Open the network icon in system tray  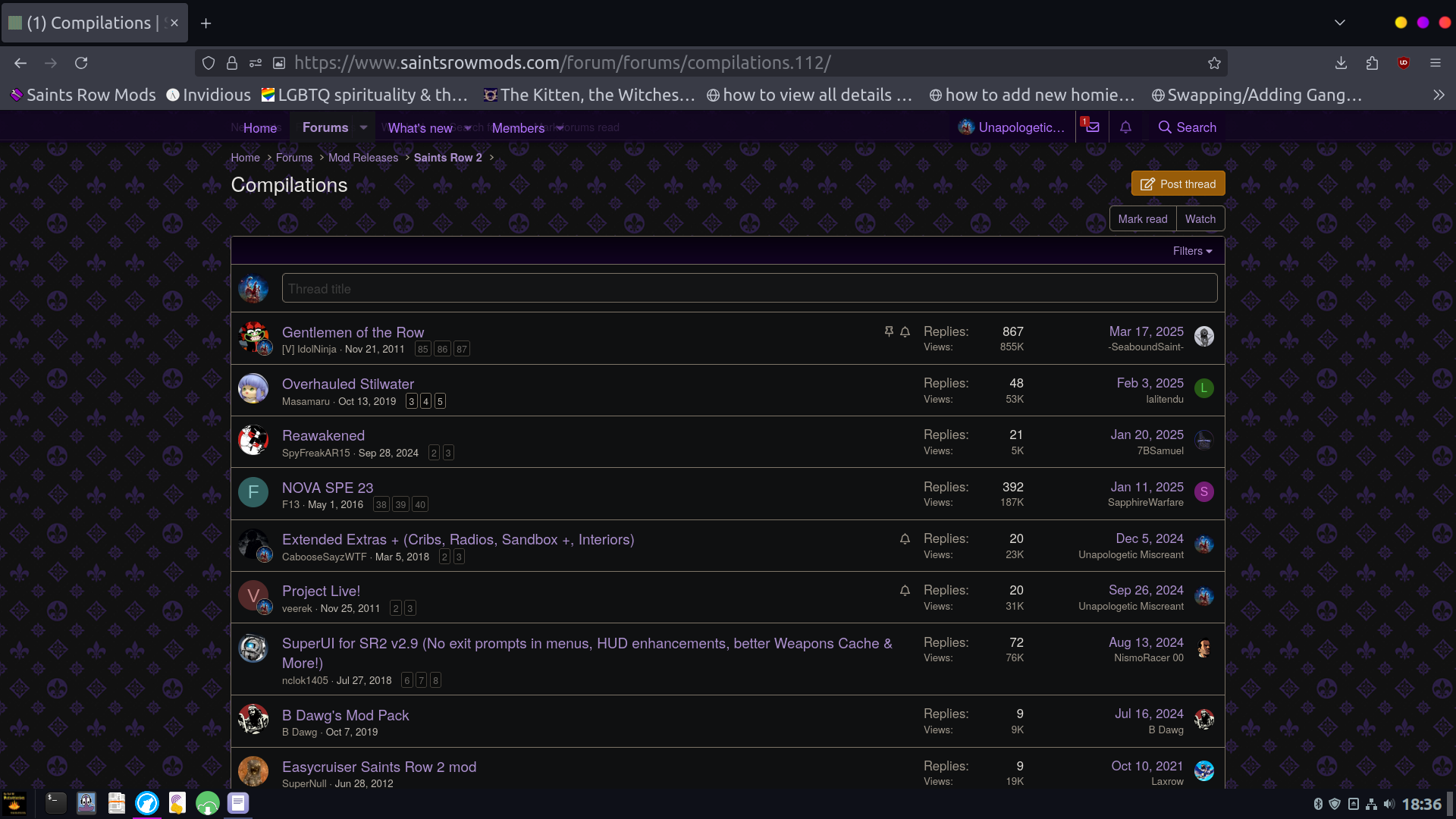pyautogui.click(x=1371, y=804)
